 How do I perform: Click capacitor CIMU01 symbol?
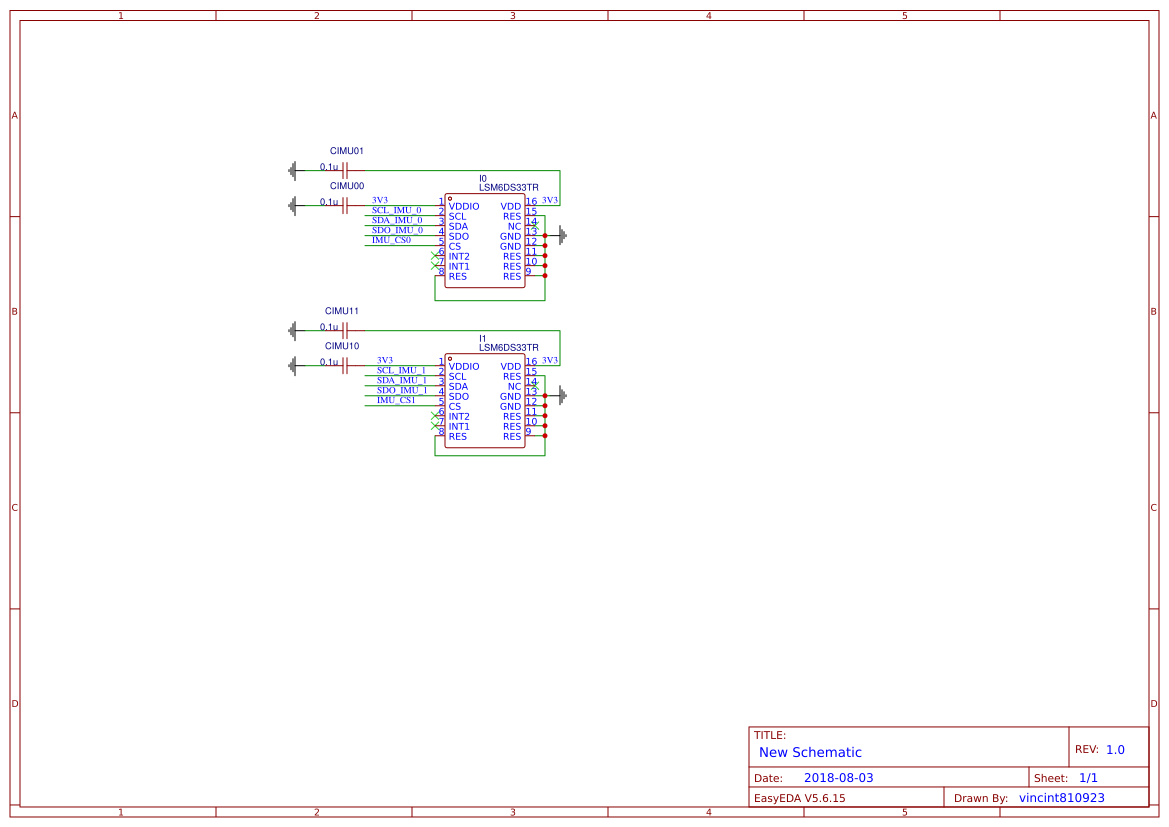(x=345, y=168)
